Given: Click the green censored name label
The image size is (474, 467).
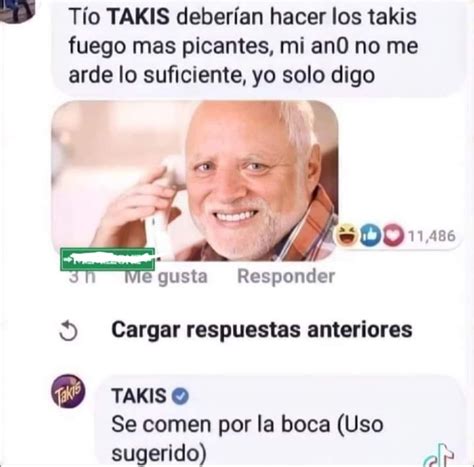Looking at the screenshot, I should click(x=107, y=259).
